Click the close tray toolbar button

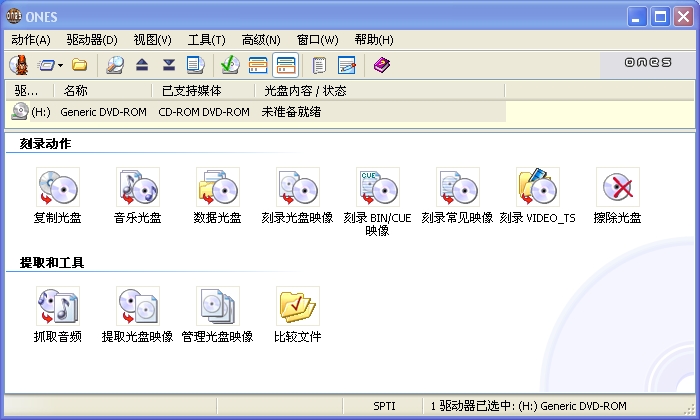pyautogui.click(x=169, y=65)
